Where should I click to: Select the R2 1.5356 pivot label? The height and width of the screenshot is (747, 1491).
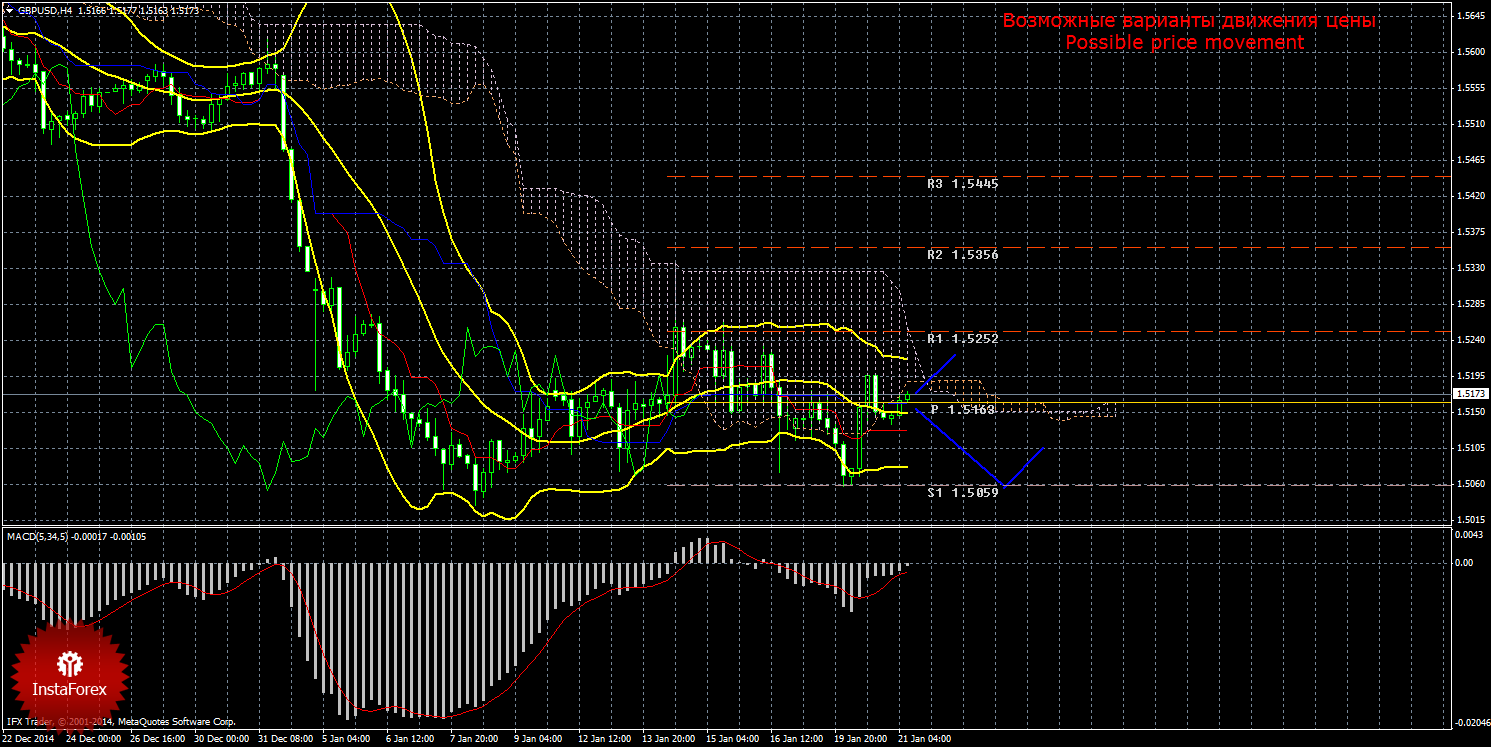coord(962,255)
